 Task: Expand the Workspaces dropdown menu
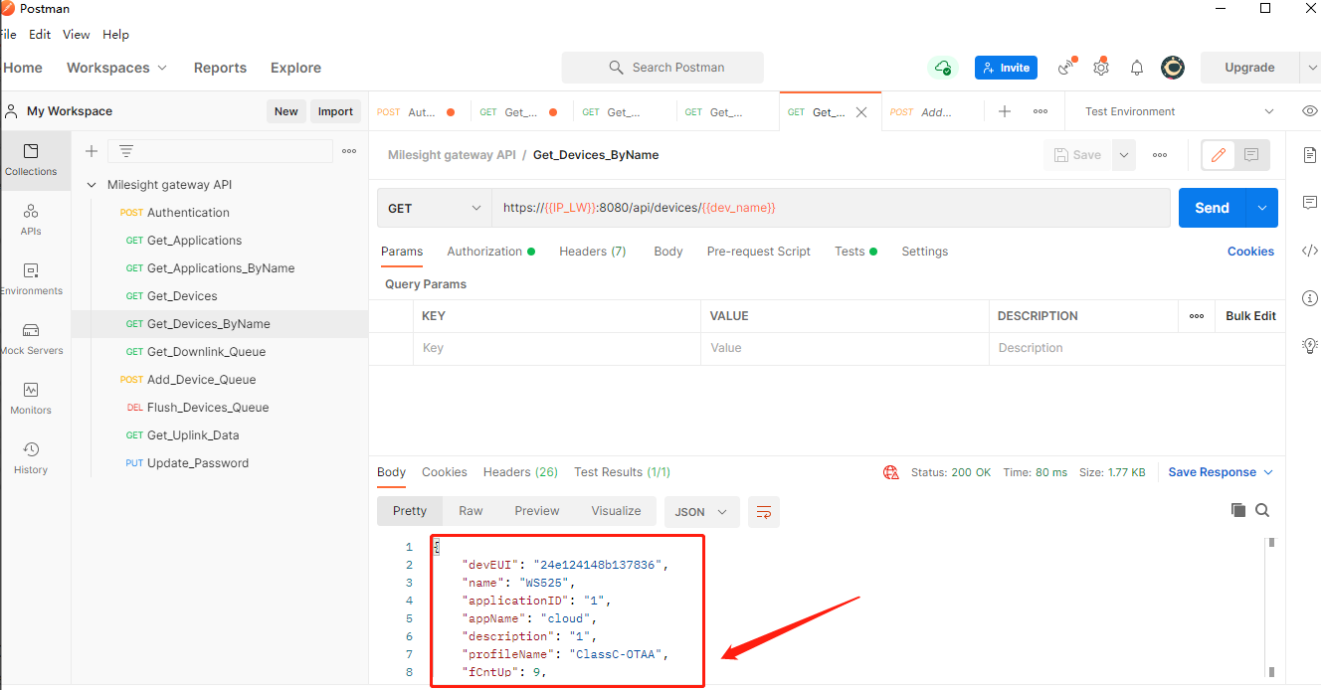[117, 68]
